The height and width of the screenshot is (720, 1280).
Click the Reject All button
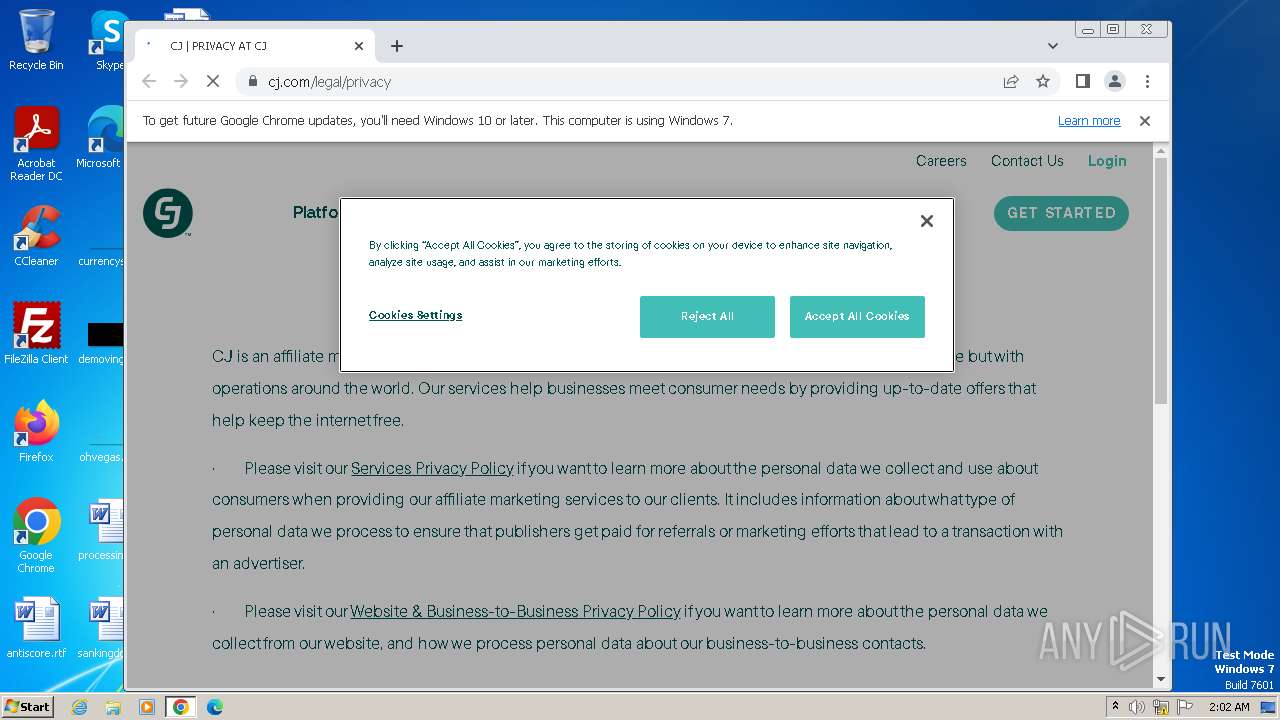(707, 316)
